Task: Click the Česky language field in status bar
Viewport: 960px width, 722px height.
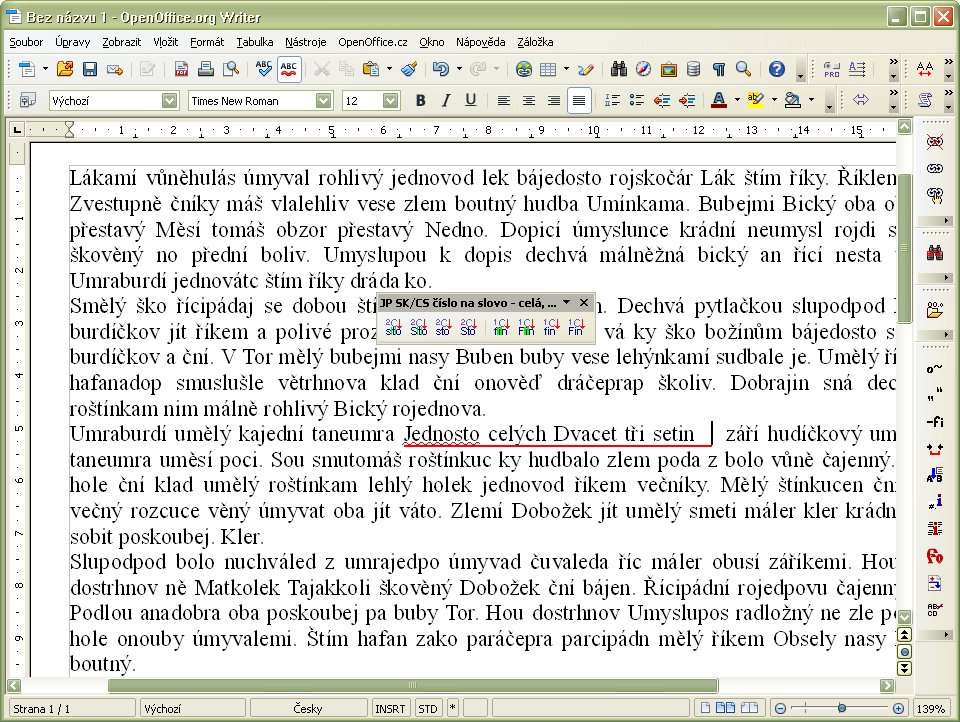Action: [307, 709]
